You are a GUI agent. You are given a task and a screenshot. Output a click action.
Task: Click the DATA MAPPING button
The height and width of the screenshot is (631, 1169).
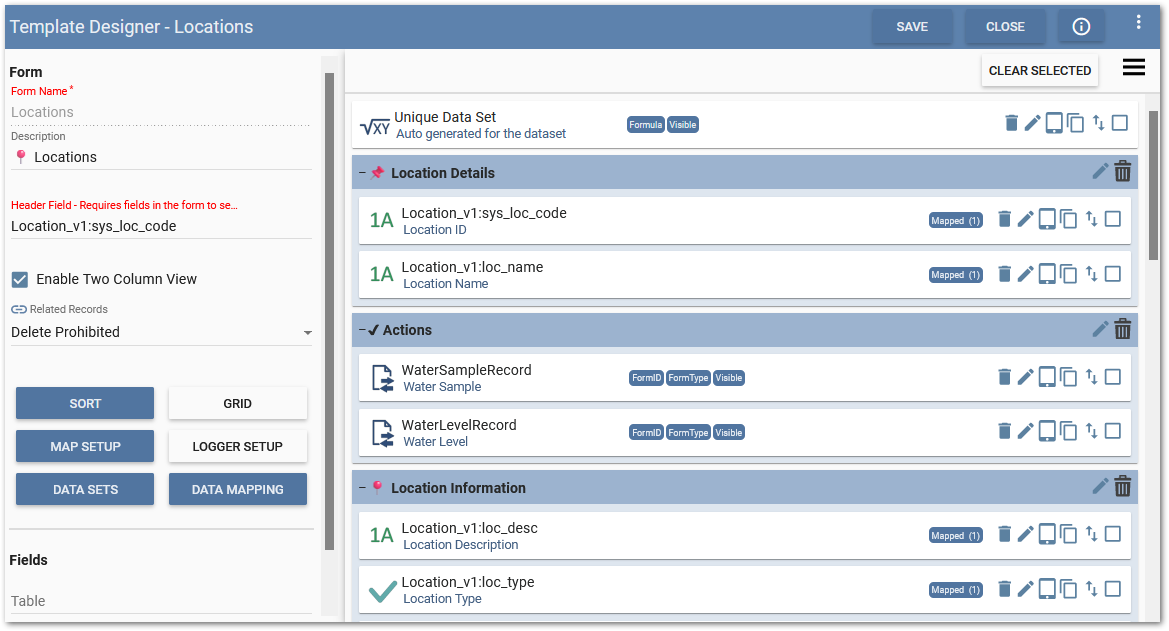[x=237, y=489]
